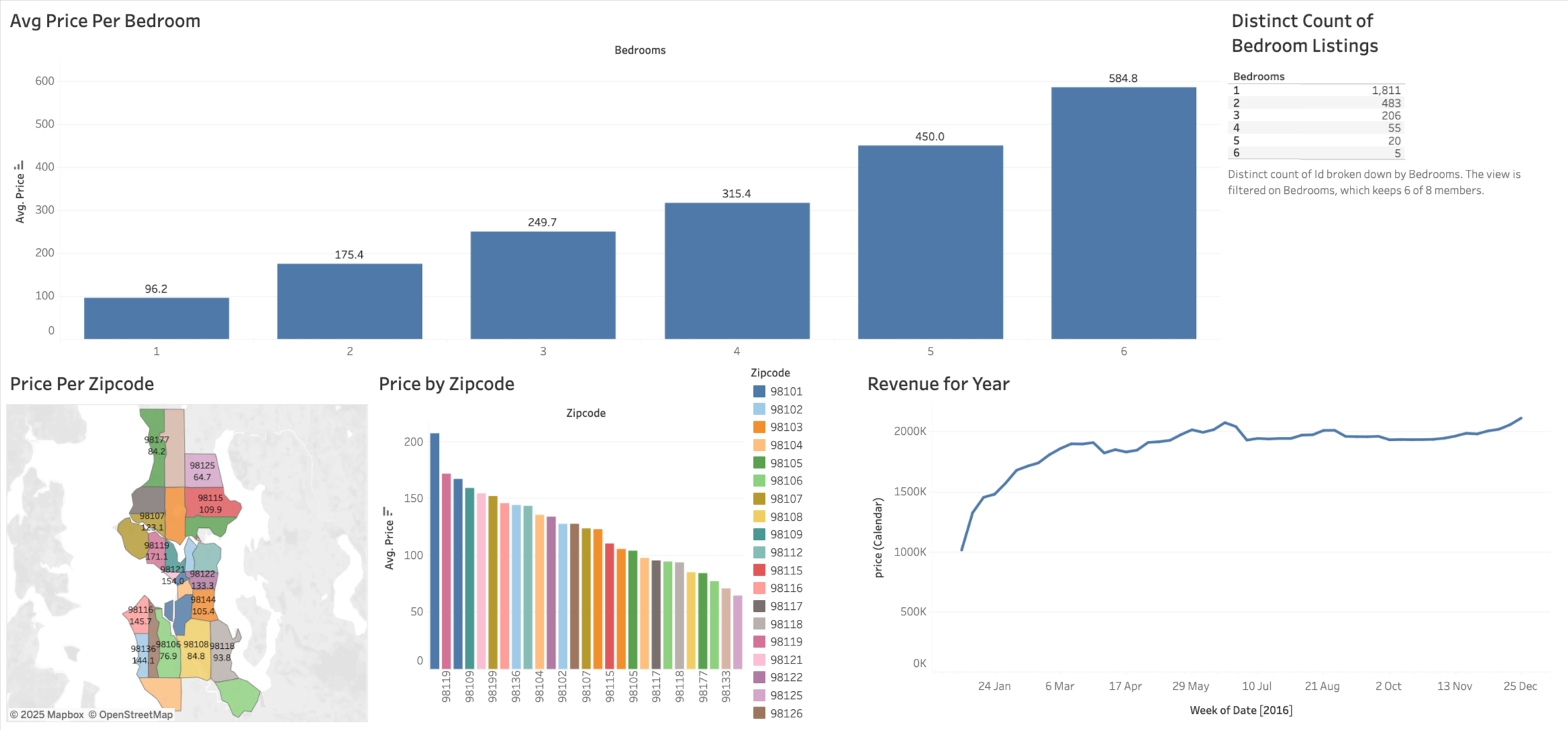
Task: Click the Bedrooms column header in listings table
Action: (1258, 76)
